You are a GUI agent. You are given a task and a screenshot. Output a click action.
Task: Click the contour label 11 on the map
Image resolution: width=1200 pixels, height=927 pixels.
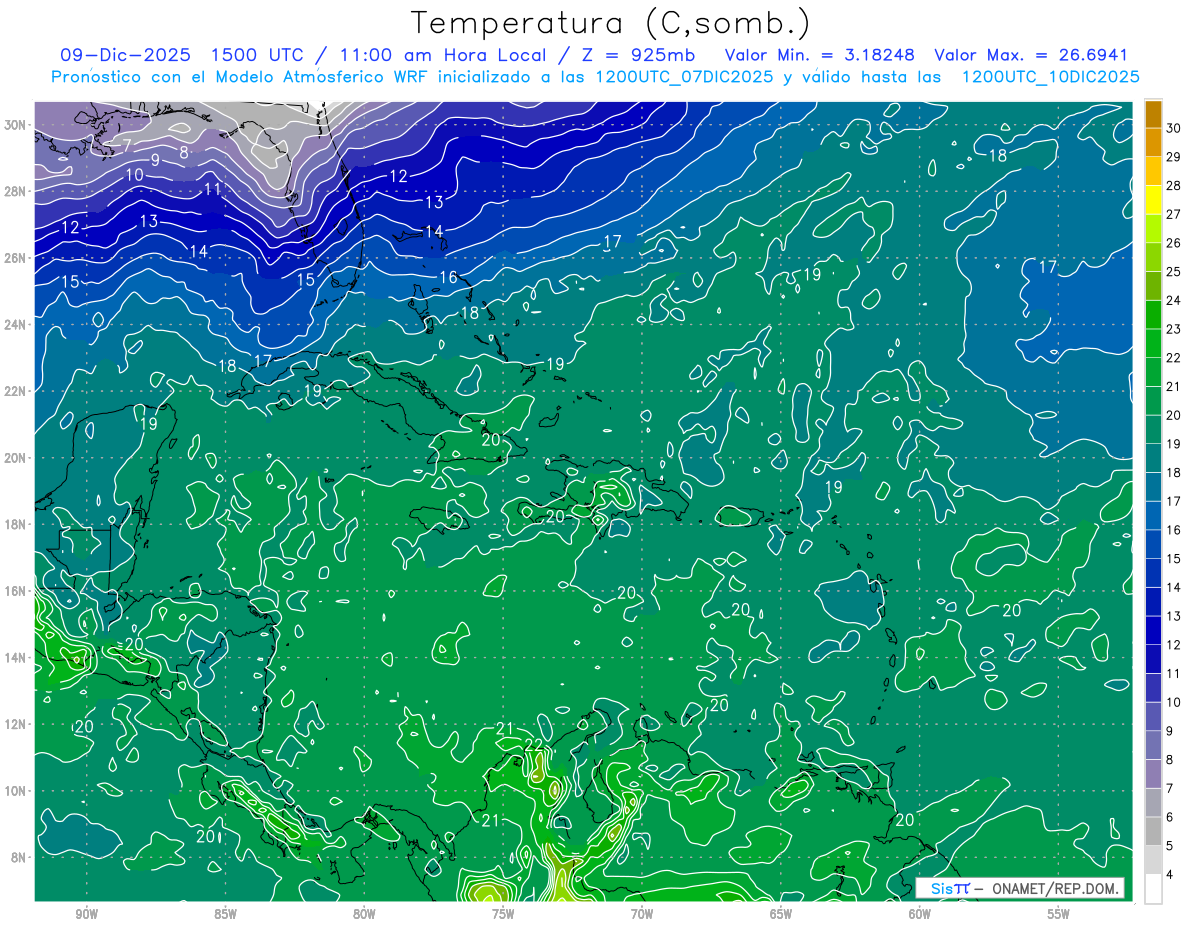[212, 188]
